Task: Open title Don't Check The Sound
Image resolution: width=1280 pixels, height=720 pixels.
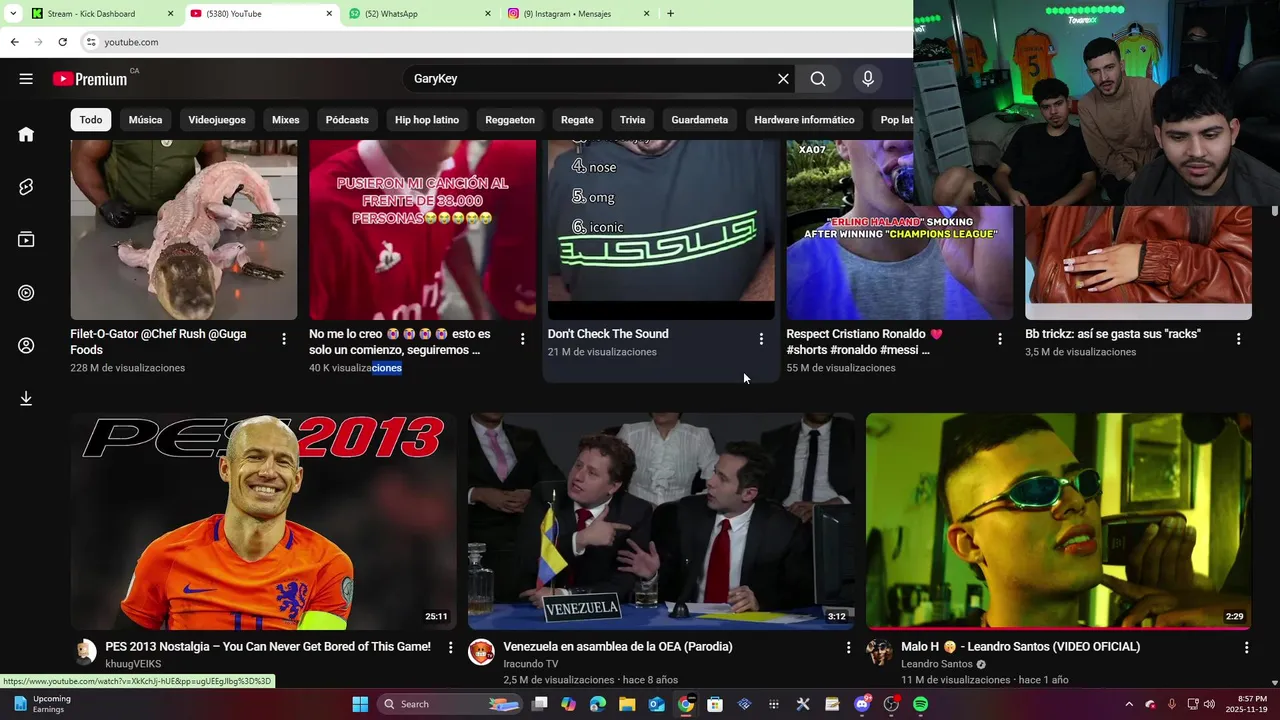Action: [x=608, y=334]
